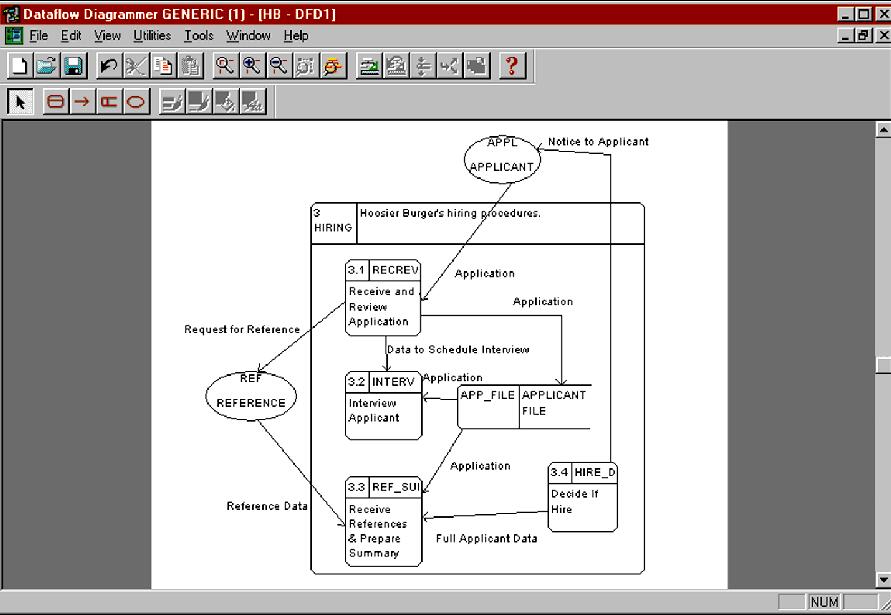Select the external entity ellipse tool
Image resolution: width=891 pixels, height=615 pixels.
[x=134, y=102]
